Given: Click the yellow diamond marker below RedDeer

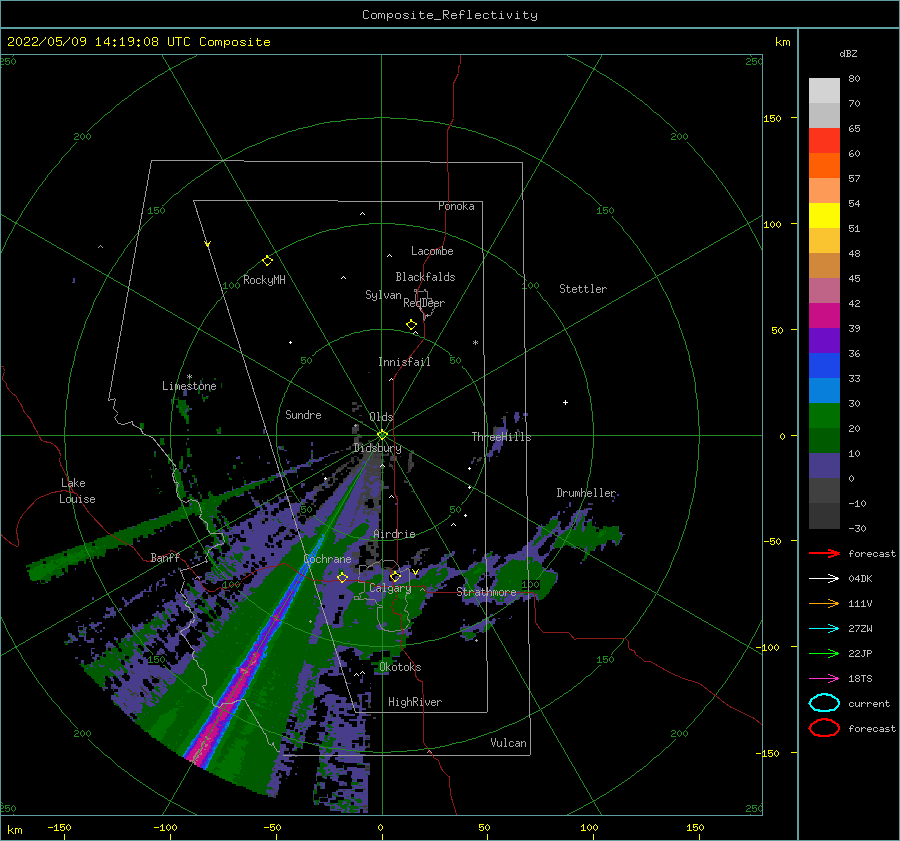Looking at the screenshot, I should point(412,325).
